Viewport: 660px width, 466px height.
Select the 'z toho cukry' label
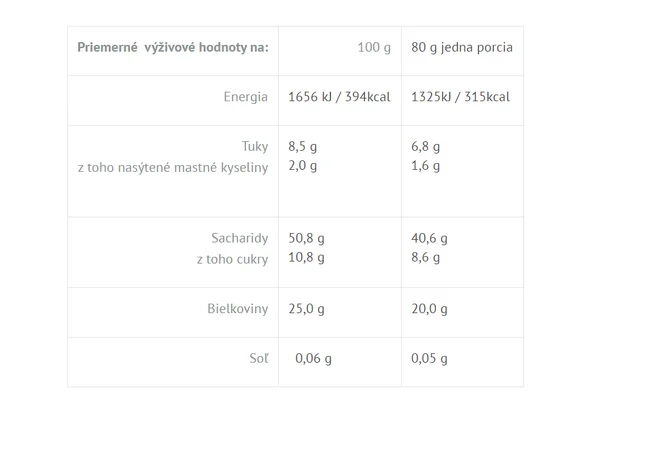point(232,259)
